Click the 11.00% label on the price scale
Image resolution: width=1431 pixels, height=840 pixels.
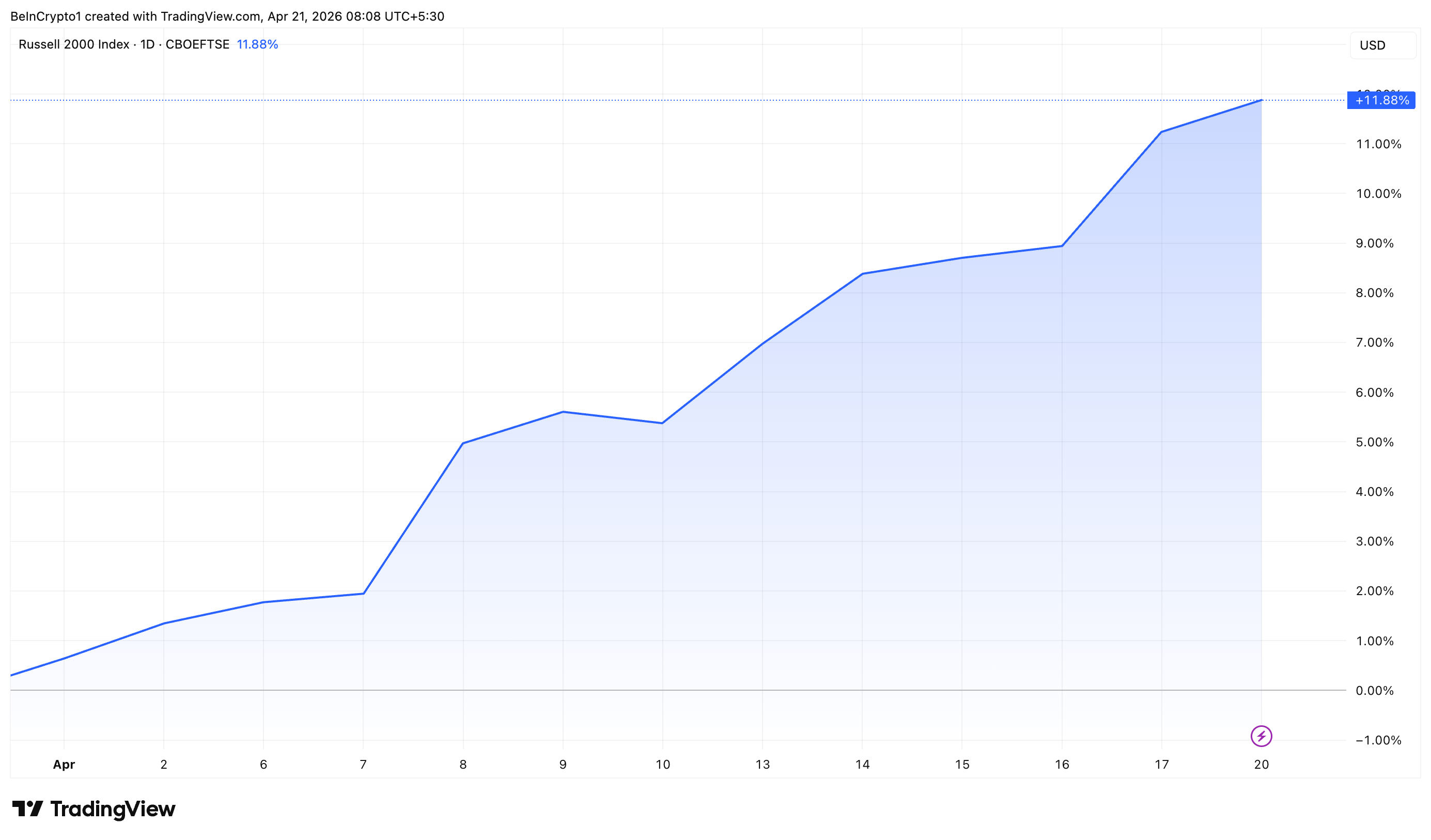coord(1380,145)
